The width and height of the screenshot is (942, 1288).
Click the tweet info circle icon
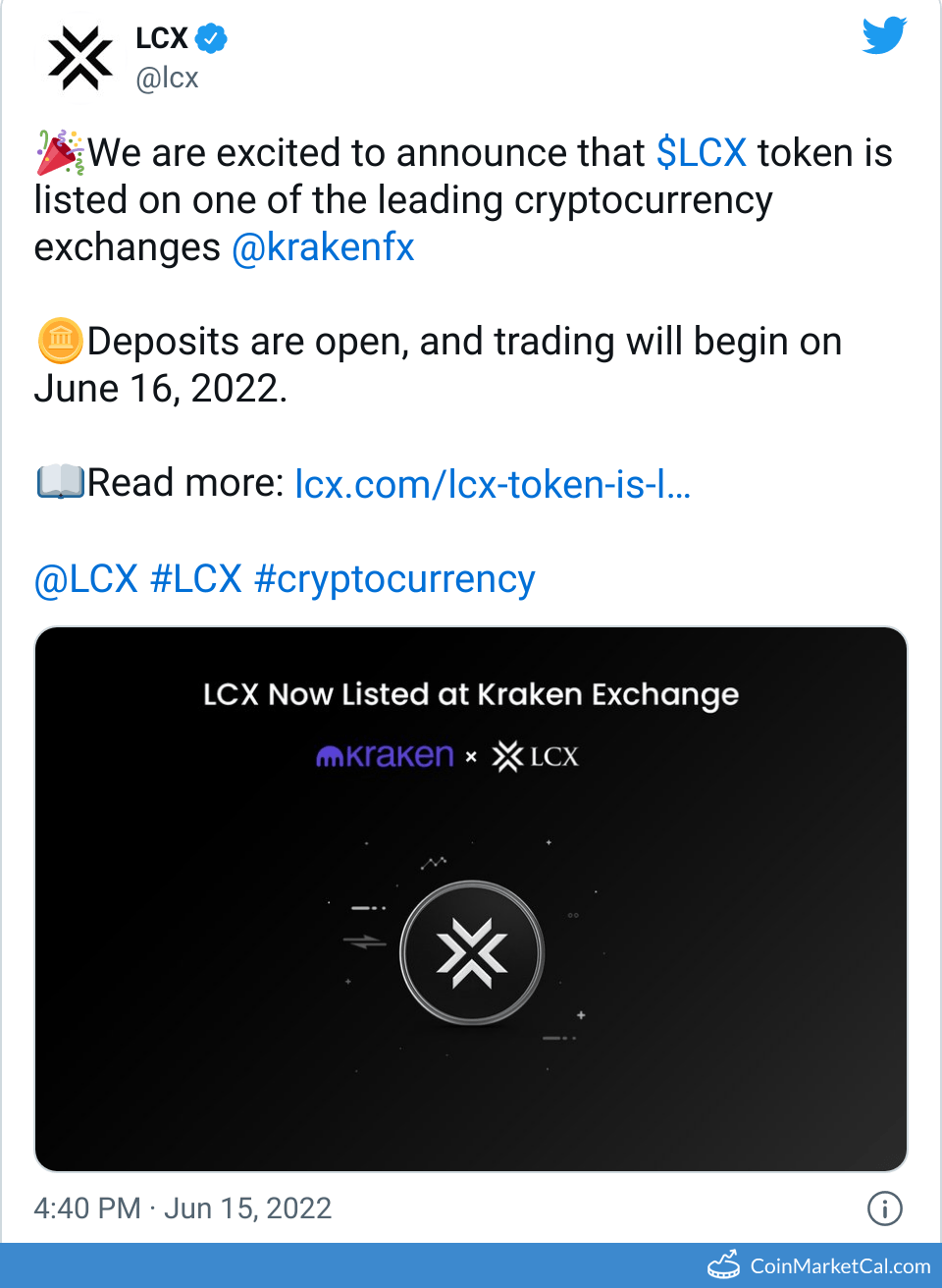[884, 1208]
